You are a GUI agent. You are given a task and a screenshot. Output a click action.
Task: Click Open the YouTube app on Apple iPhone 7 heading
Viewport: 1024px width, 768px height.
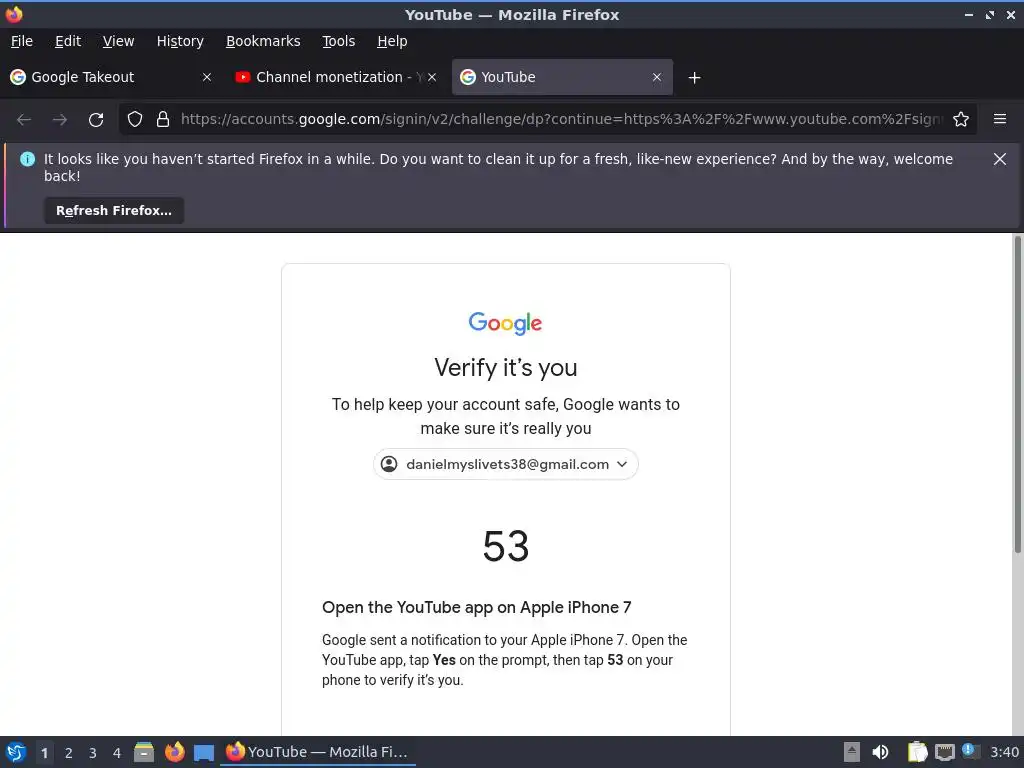pyautogui.click(x=477, y=607)
